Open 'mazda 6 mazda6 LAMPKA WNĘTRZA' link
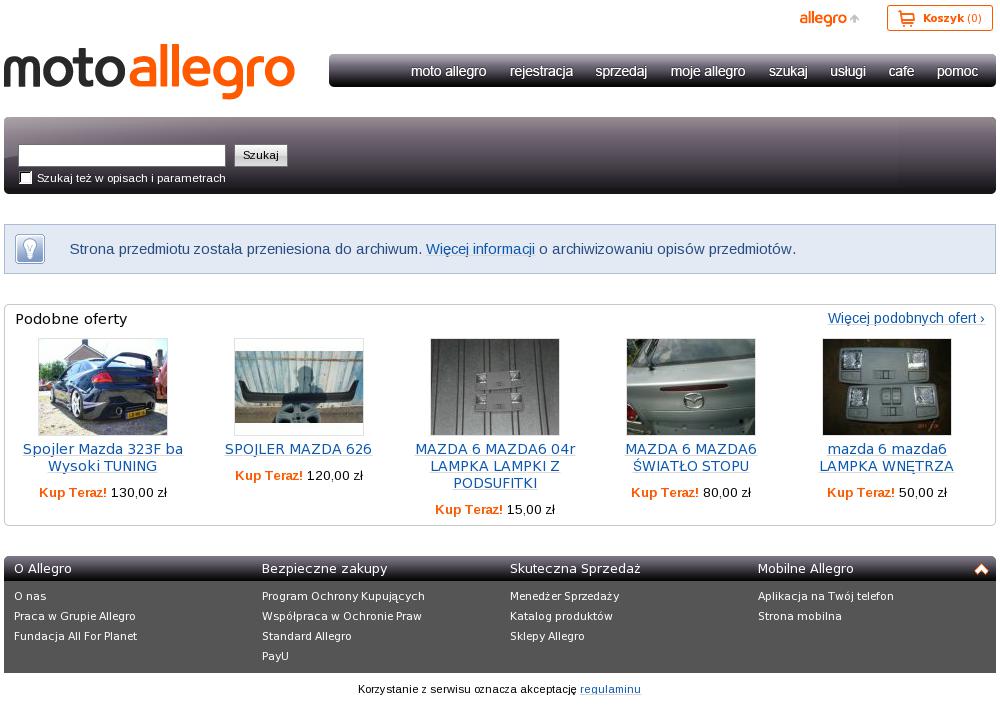This screenshot has width=1000, height=709. pyautogui.click(x=886, y=458)
